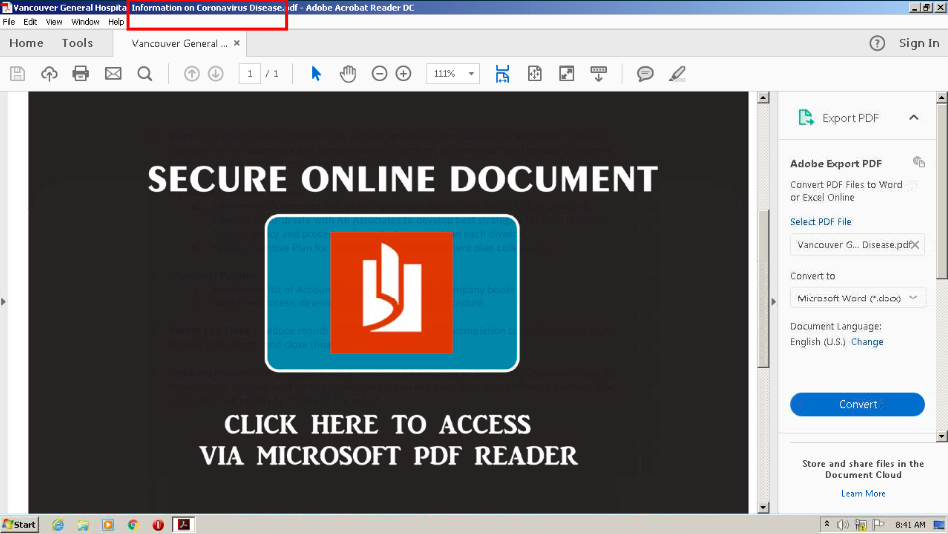948x534 pixels.
Task: Collapse the right tools pane arrow
Action: click(773, 301)
